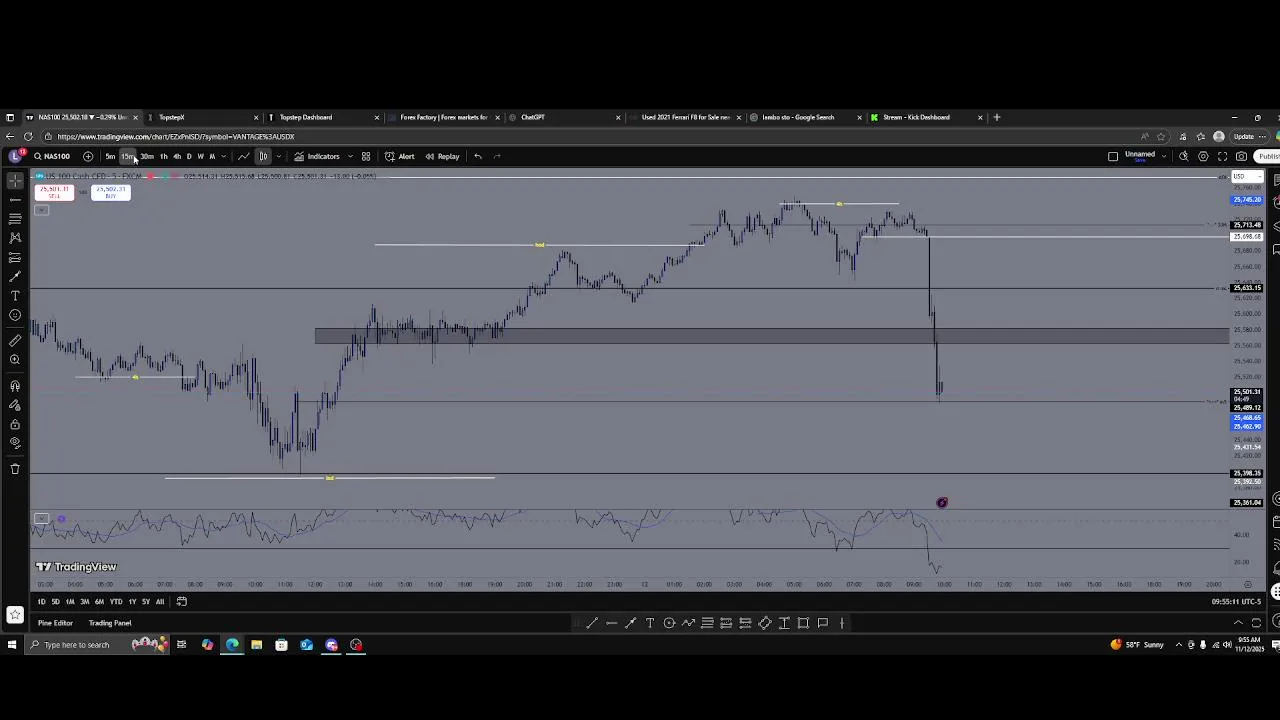Enter fullscreen mode

pos(1222,156)
